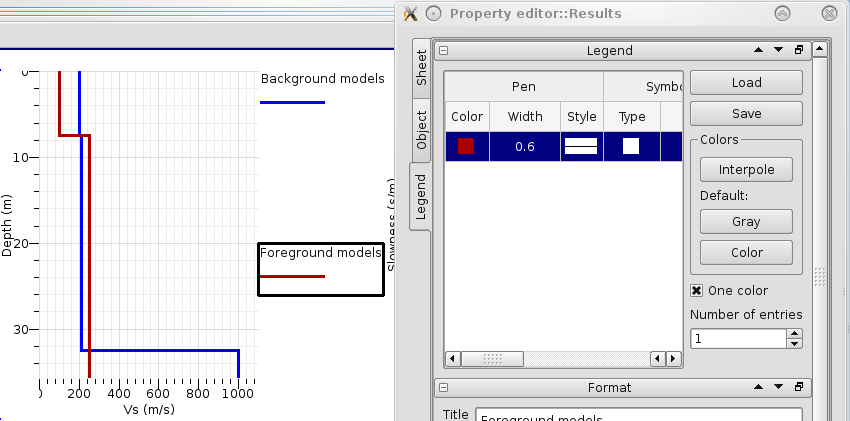Move Legend section up with arrow
Image resolution: width=850 pixels, height=421 pixels.
click(760, 50)
